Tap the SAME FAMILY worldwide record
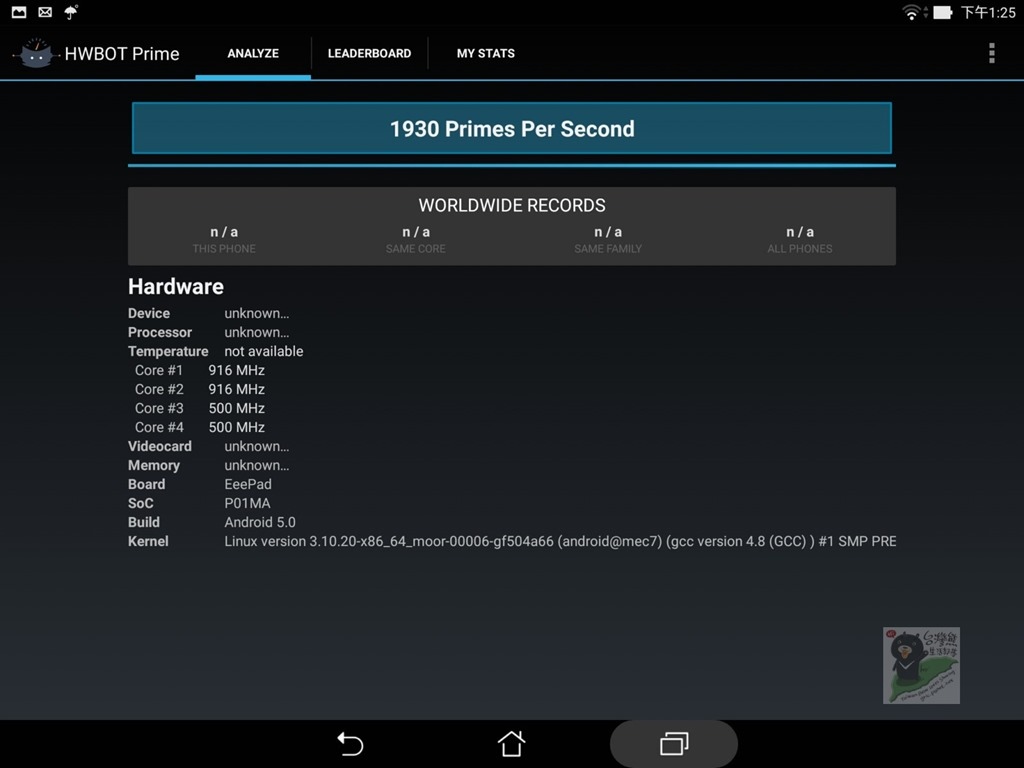 [608, 240]
